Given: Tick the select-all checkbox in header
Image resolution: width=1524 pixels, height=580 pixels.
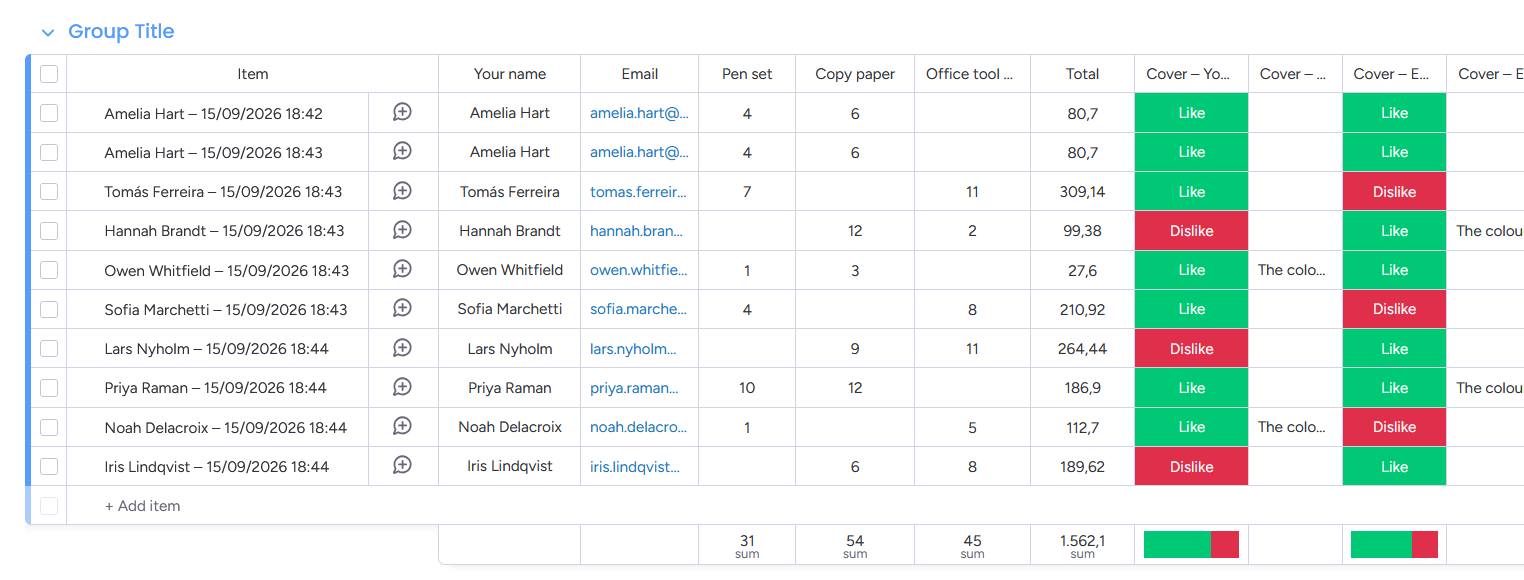Looking at the screenshot, I should (49, 74).
